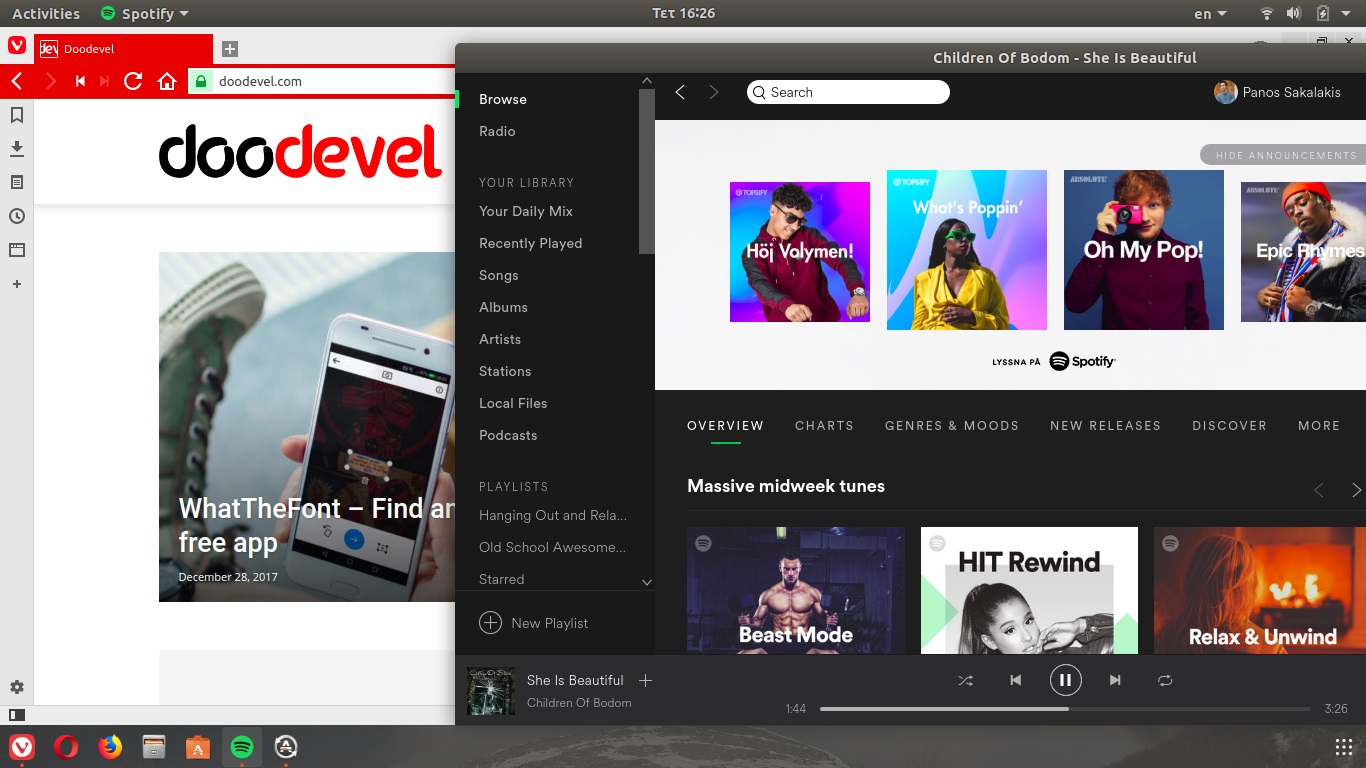This screenshot has width=1366, height=768.
Task: Launch Spotify from the dock
Action: 241,746
